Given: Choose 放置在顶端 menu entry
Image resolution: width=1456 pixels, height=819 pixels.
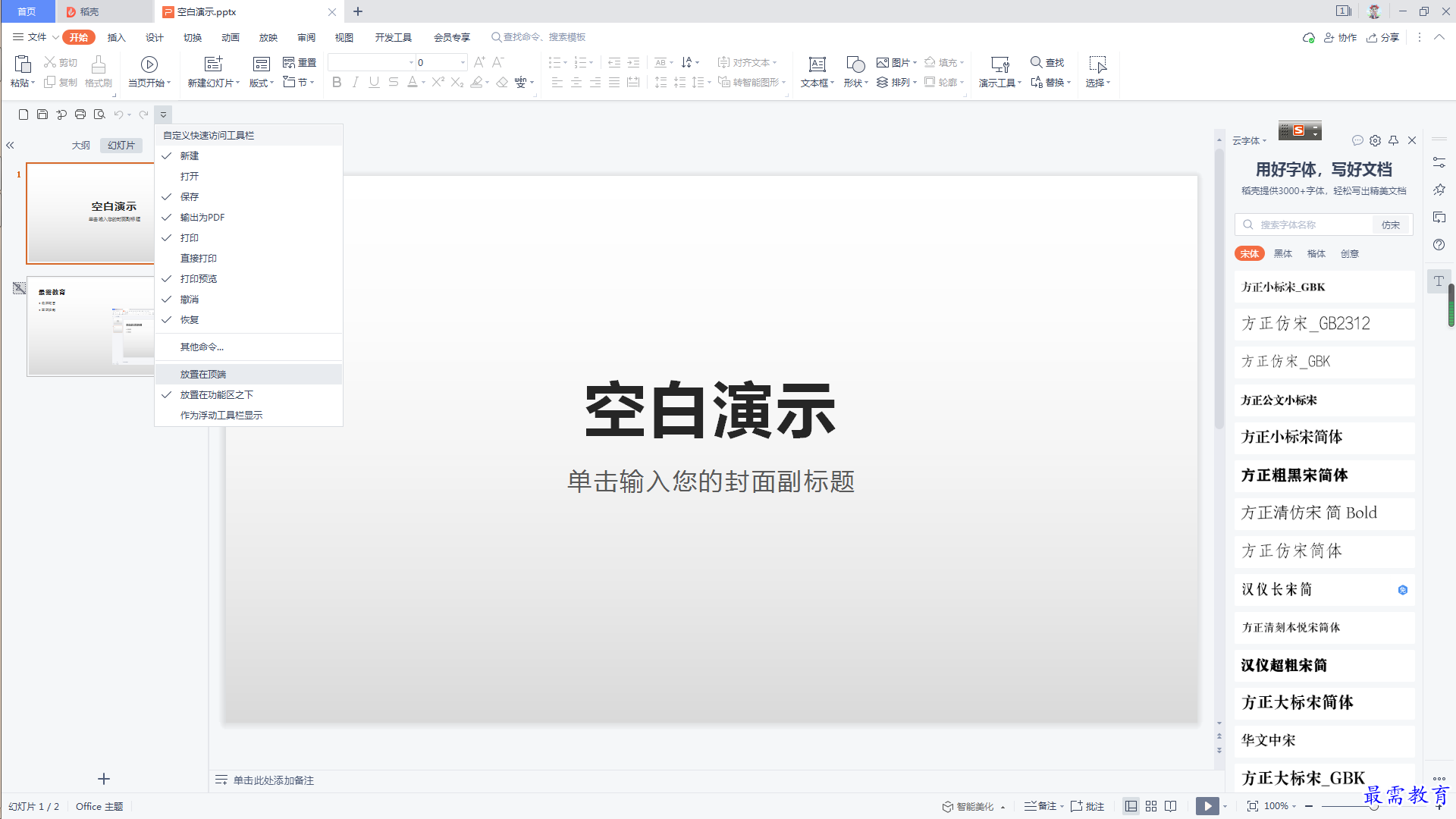Looking at the screenshot, I should click(x=249, y=374).
